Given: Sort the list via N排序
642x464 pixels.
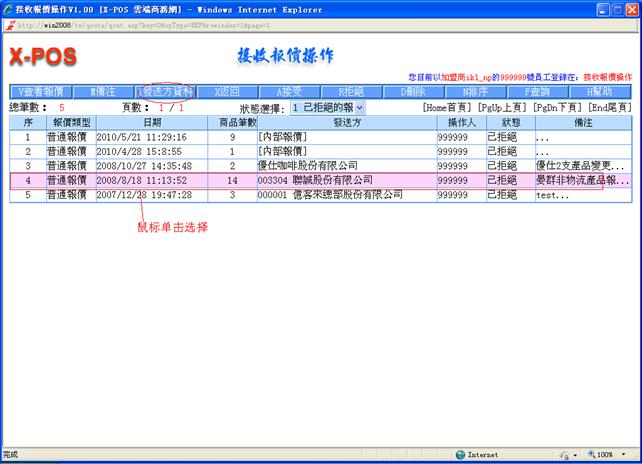Looking at the screenshot, I should click(476, 91).
